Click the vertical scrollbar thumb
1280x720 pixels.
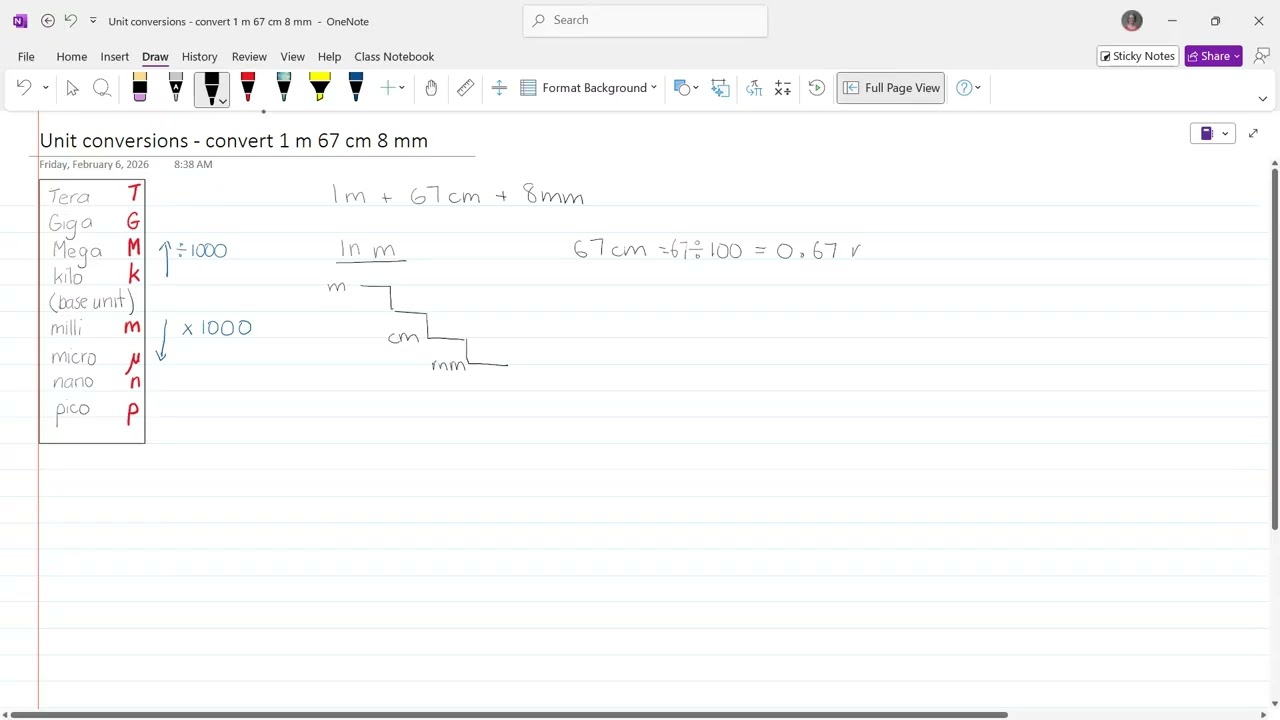(x=1274, y=350)
